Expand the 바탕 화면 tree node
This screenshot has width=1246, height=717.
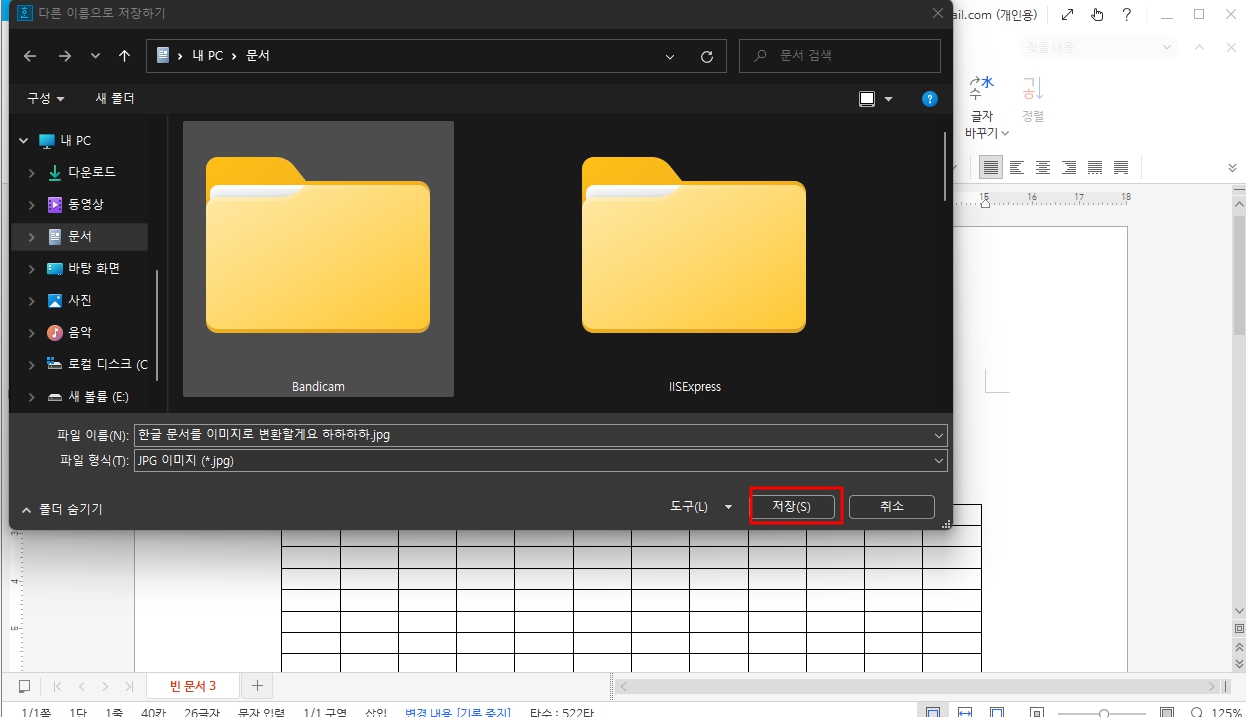click(32, 269)
